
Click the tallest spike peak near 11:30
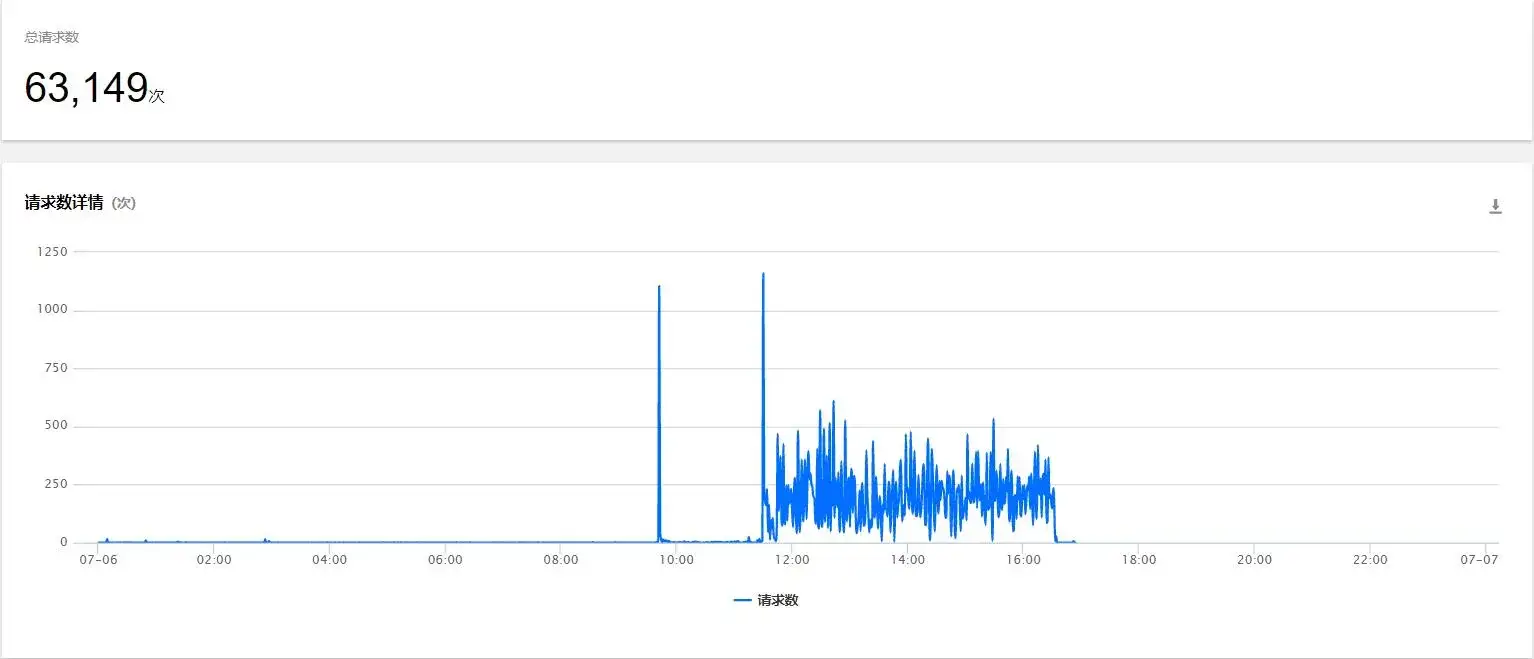pos(763,274)
